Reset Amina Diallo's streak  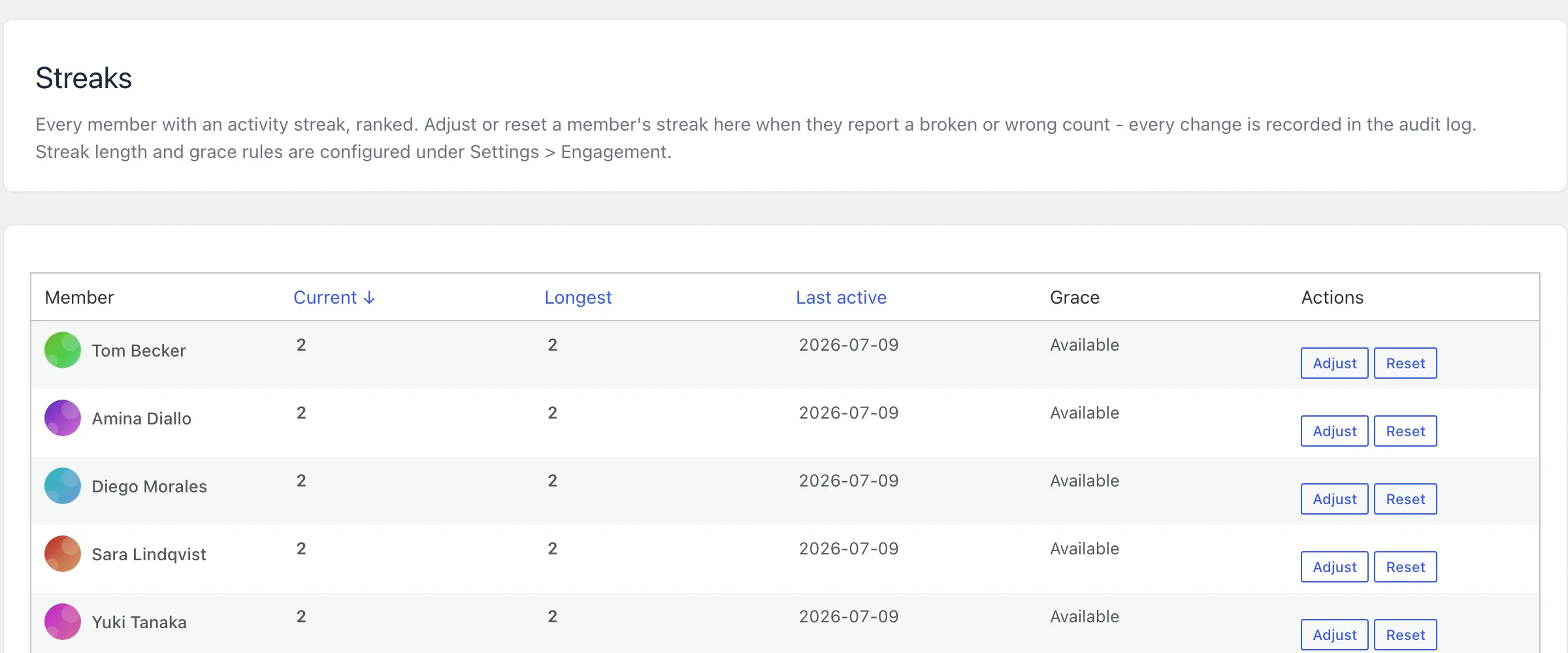(1405, 431)
